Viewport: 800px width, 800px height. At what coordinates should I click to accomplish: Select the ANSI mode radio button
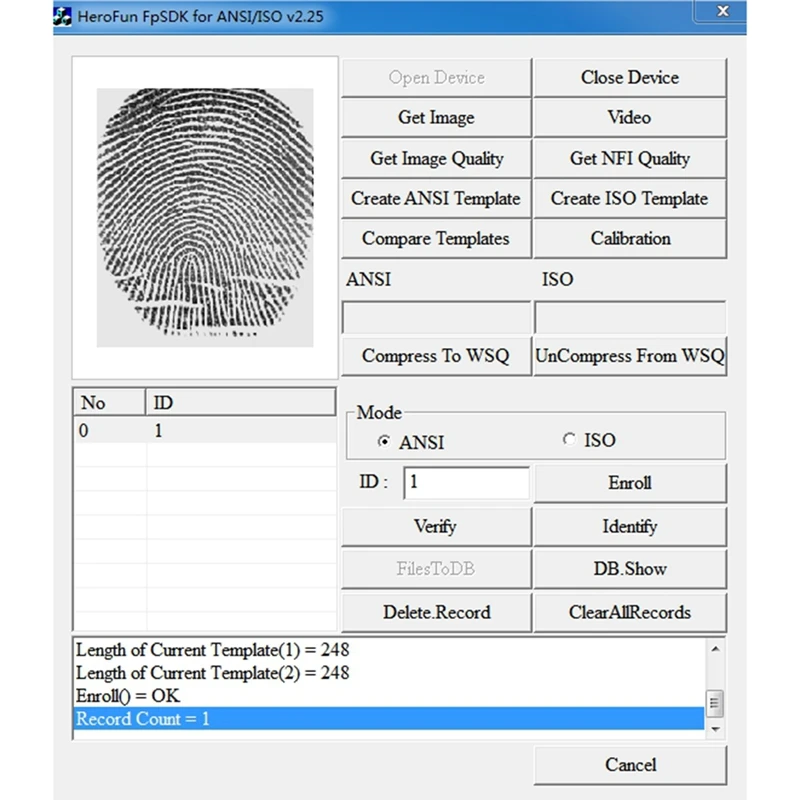tap(383, 441)
